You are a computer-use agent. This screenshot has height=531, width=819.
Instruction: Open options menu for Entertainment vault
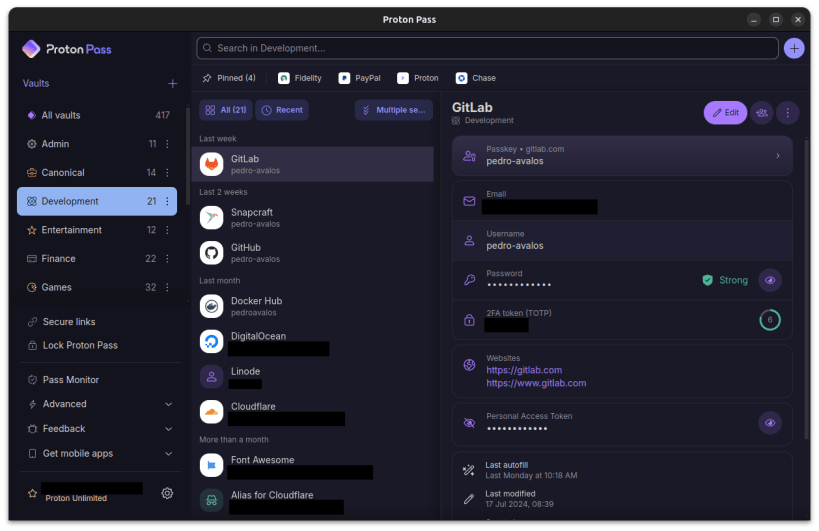tap(167, 230)
